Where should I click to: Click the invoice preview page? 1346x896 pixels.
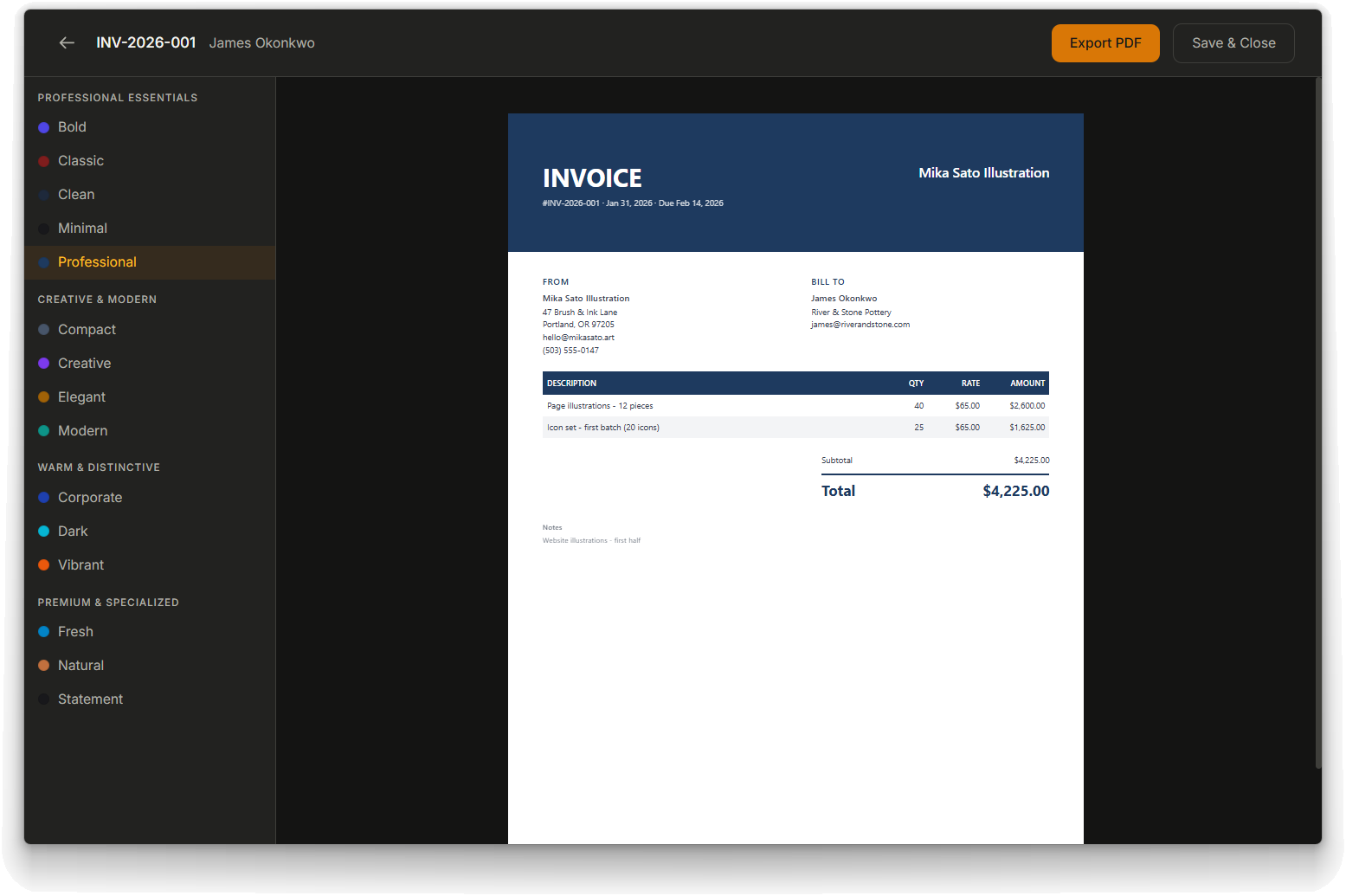click(x=795, y=649)
